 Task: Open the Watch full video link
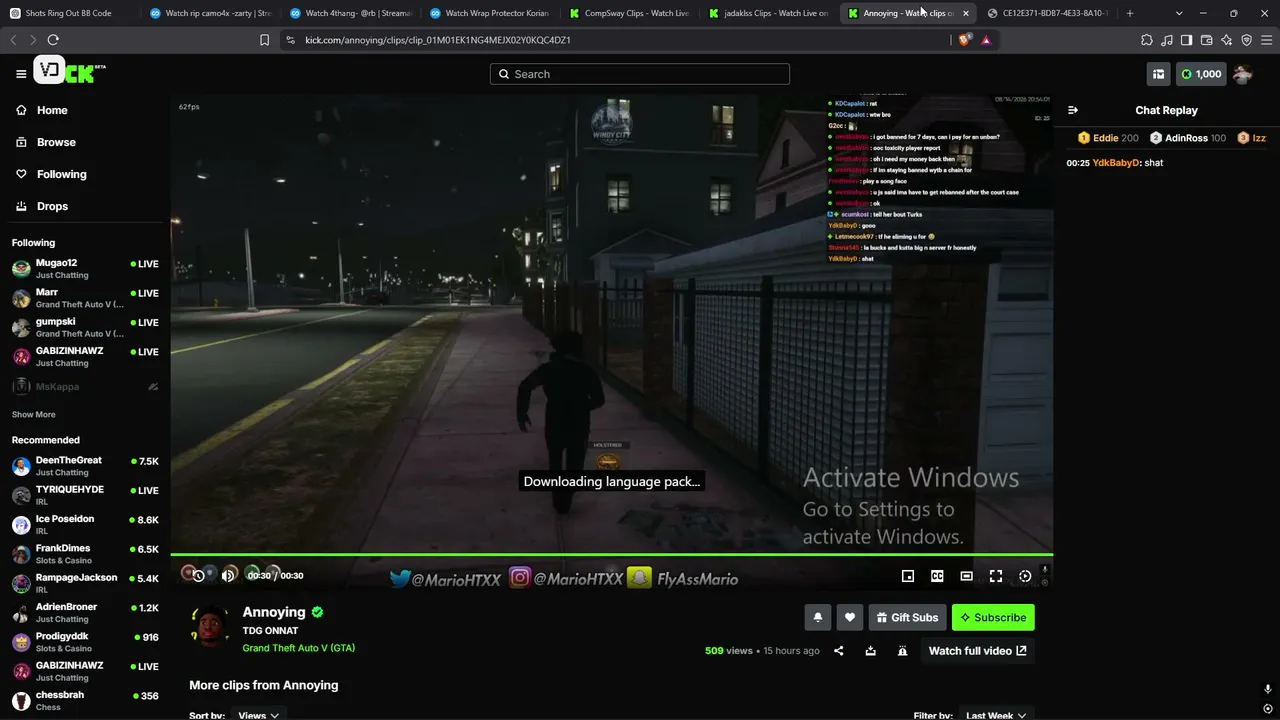978,651
